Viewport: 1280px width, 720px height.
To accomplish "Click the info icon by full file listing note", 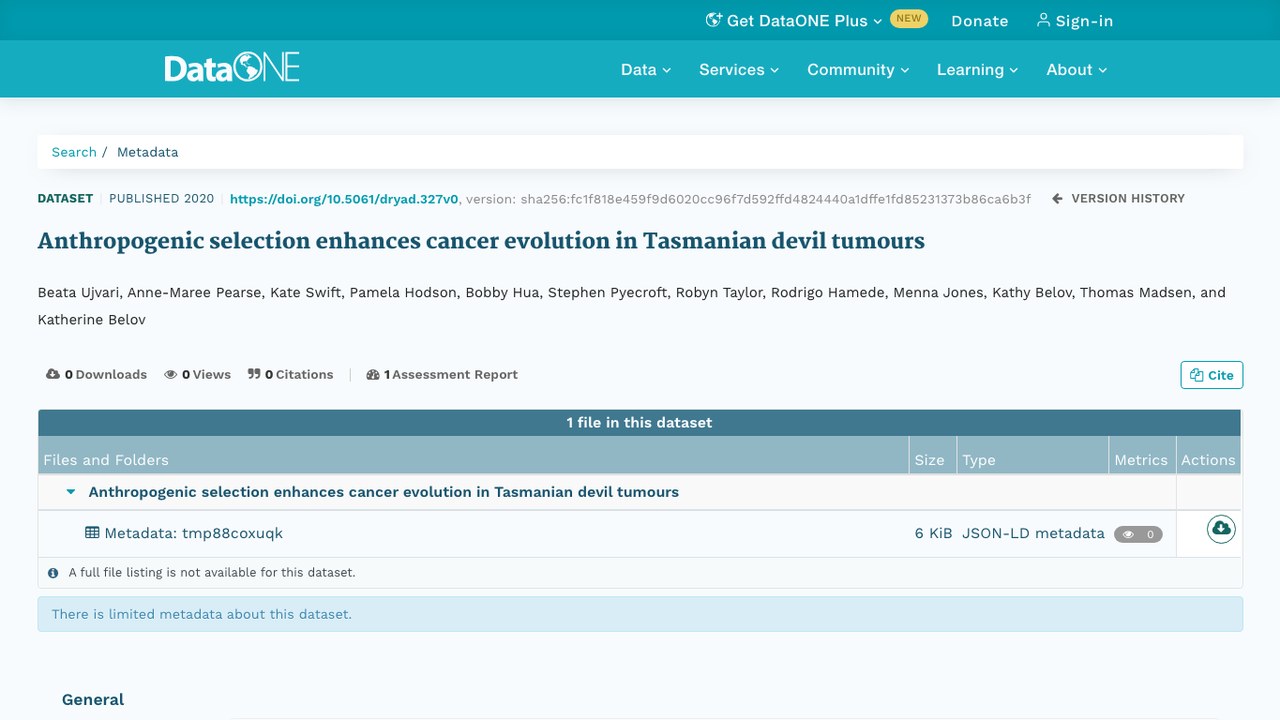I will click(53, 573).
